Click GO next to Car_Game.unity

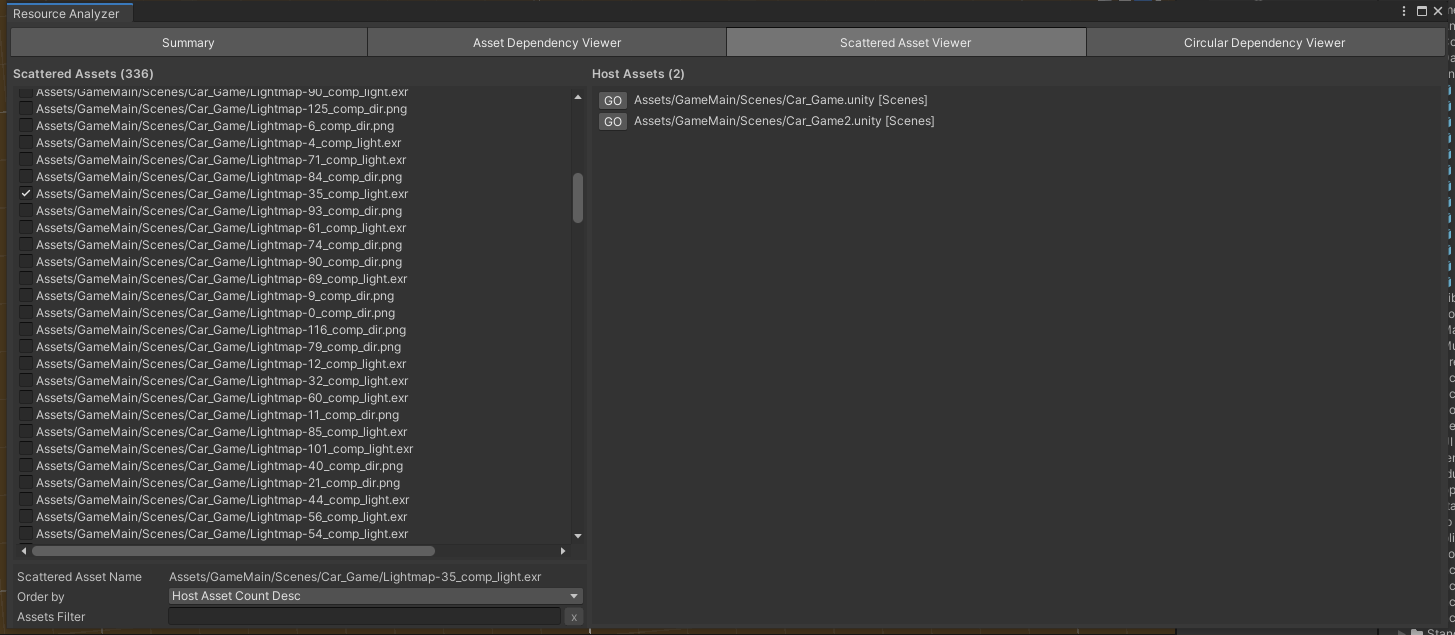click(x=612, y=100)
